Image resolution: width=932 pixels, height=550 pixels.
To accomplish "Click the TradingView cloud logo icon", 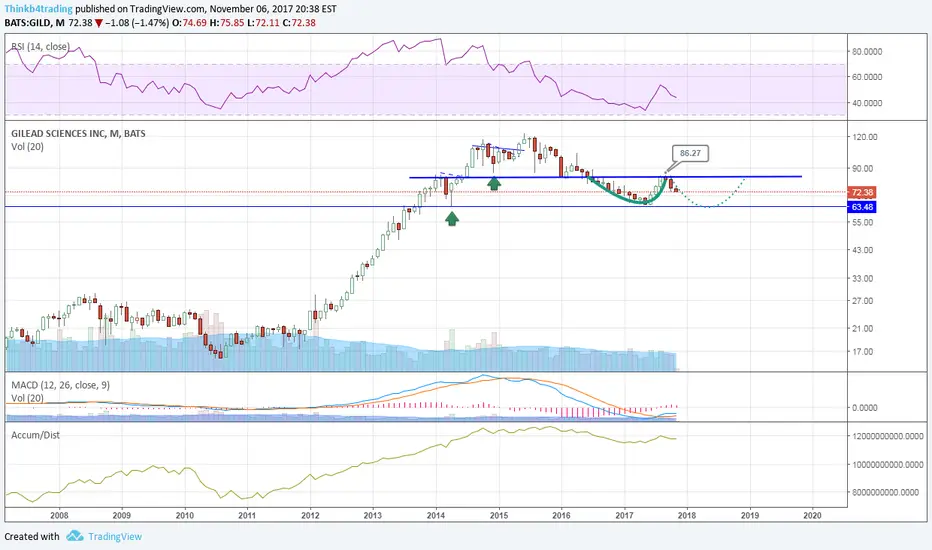I will (75, 536).
